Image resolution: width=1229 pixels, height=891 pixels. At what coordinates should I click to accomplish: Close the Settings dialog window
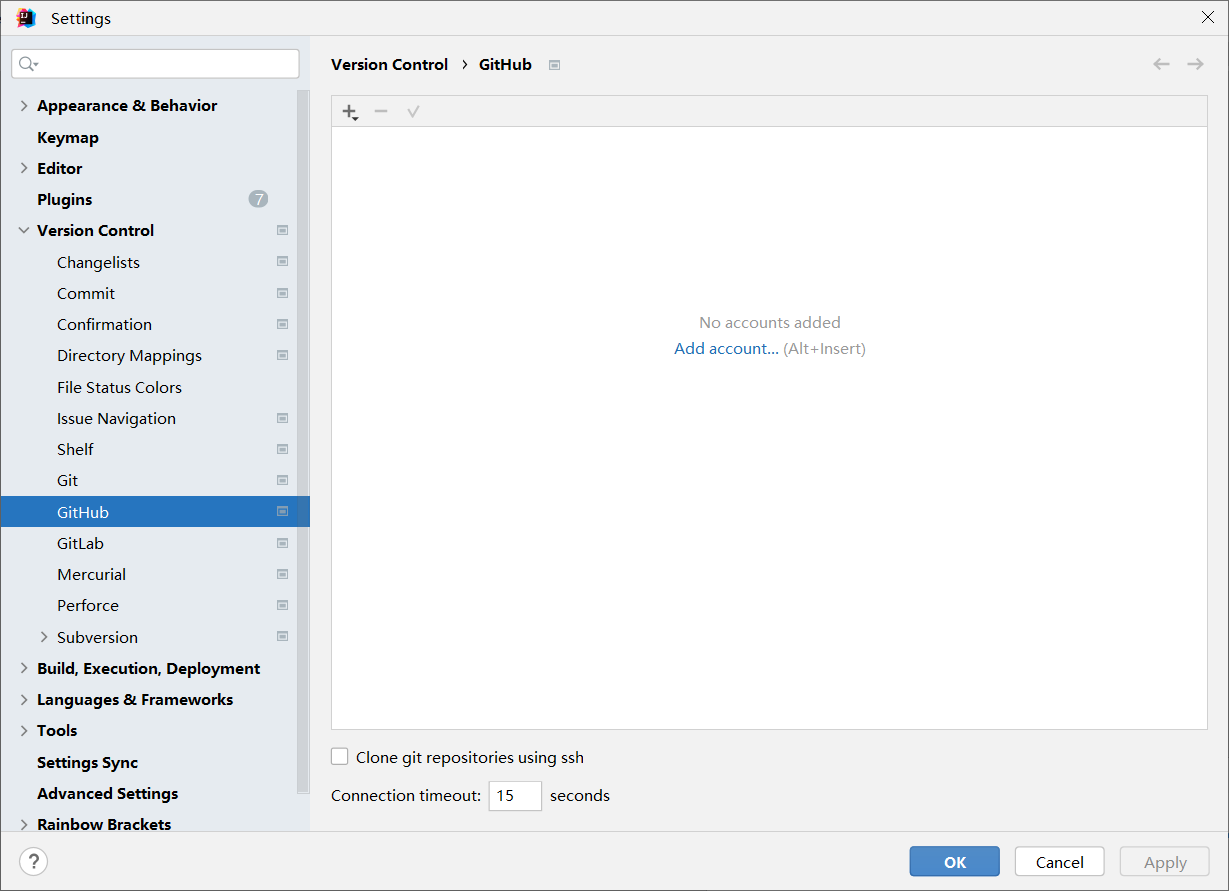tap(1207, 17)
